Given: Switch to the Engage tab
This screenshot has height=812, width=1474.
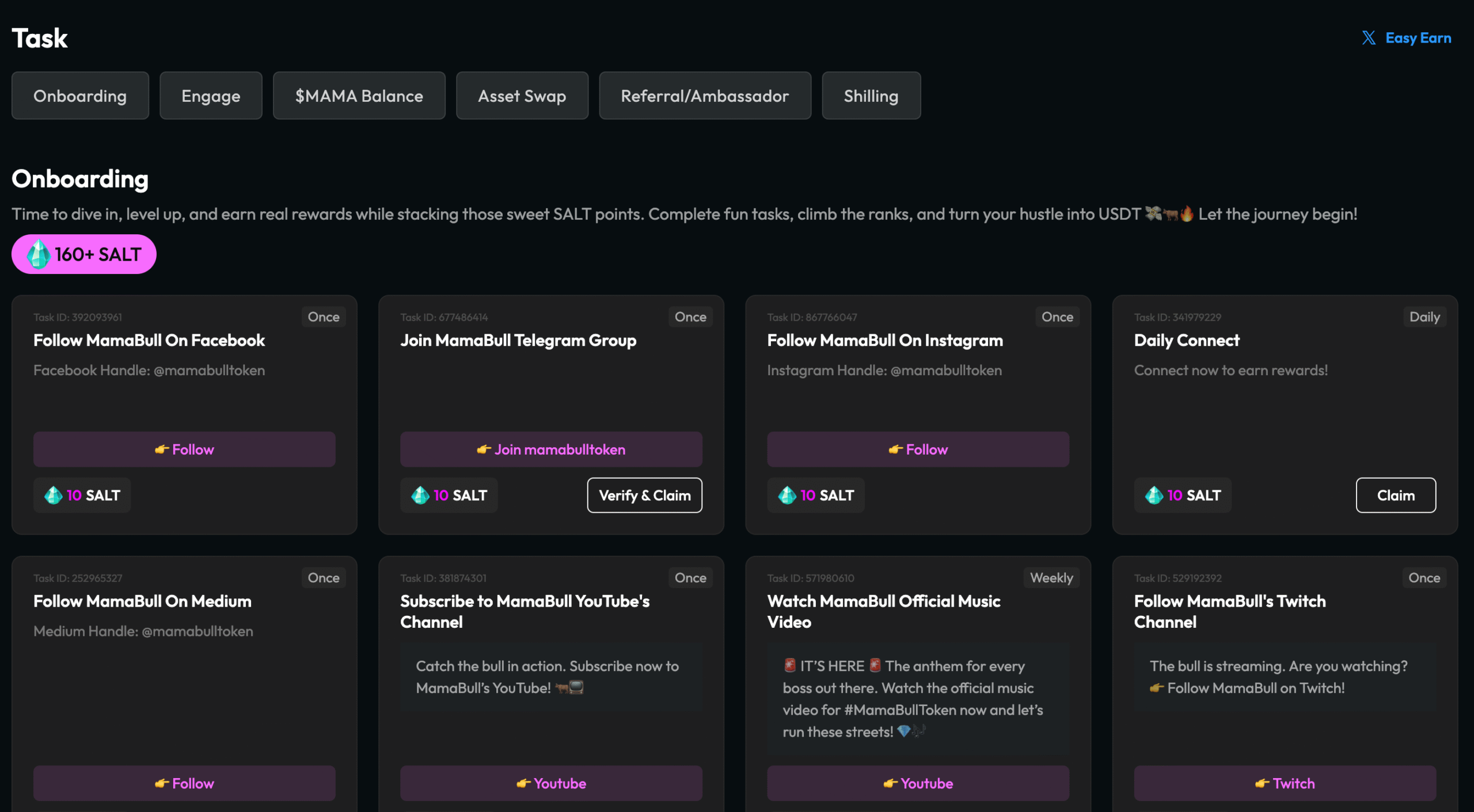Looking at the screenshot, I should 211,96.
